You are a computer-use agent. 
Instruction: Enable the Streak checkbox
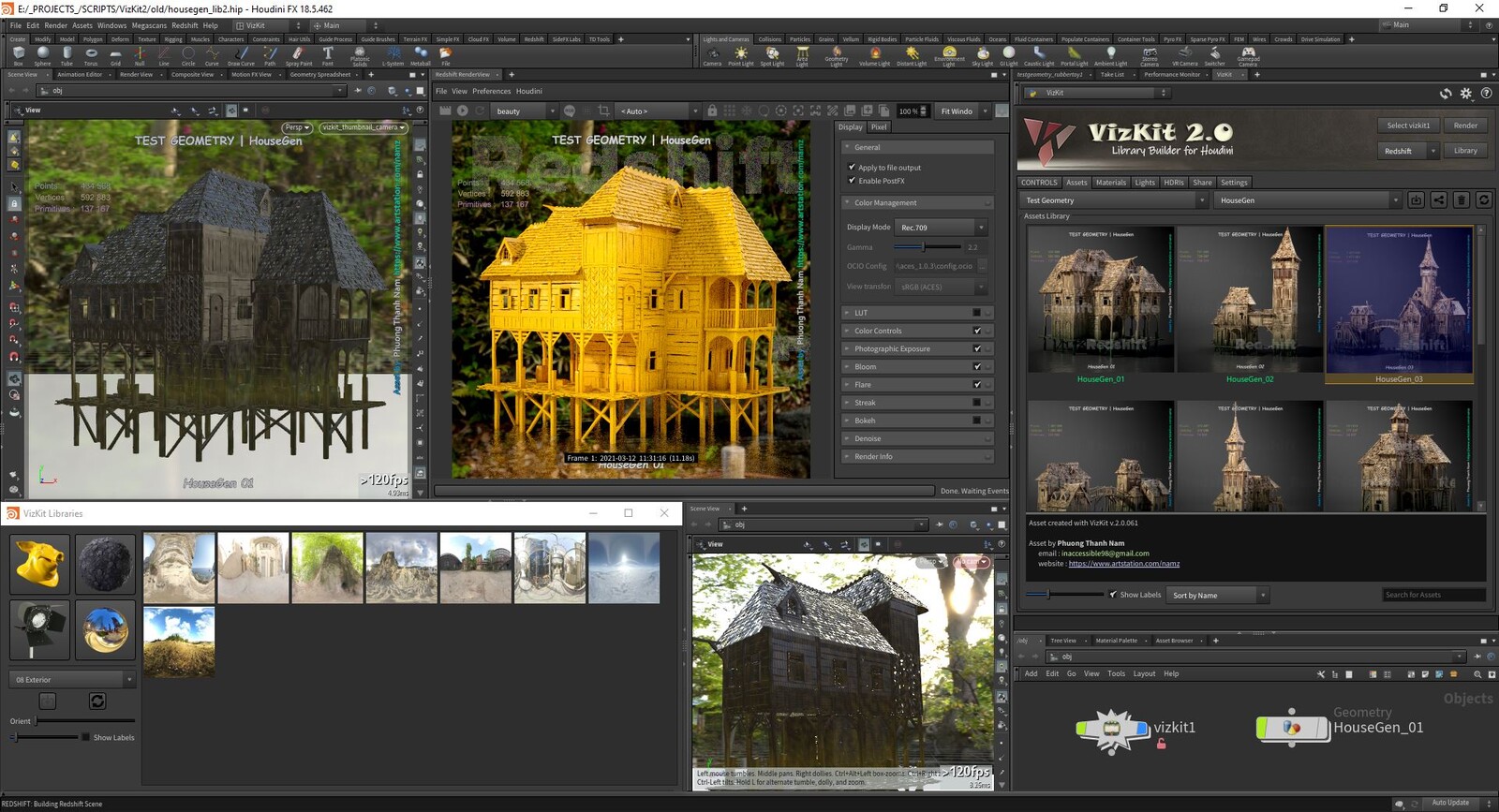pyautogui.click(x=977, y=403)
